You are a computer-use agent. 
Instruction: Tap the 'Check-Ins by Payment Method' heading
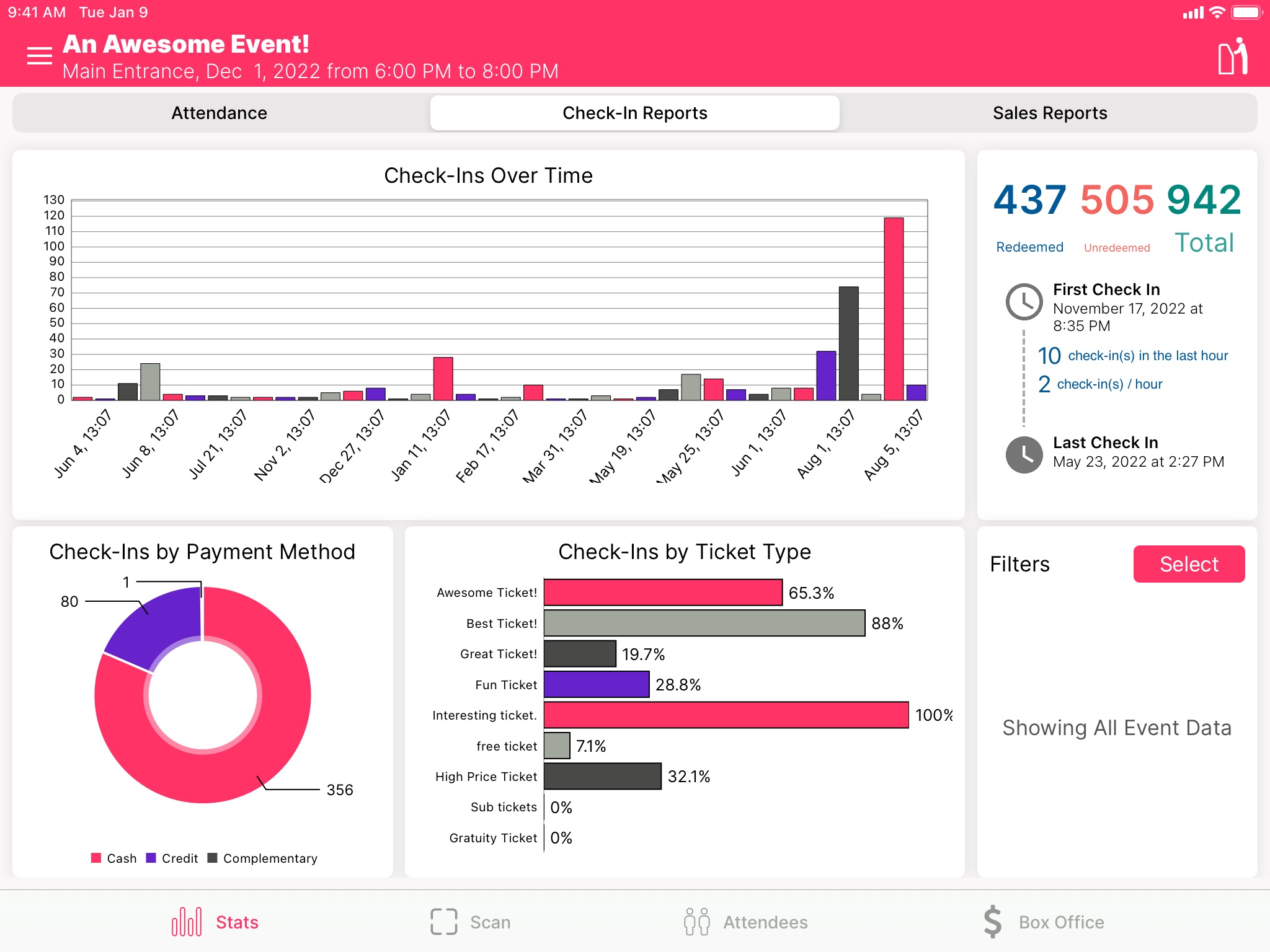point(202,552)
